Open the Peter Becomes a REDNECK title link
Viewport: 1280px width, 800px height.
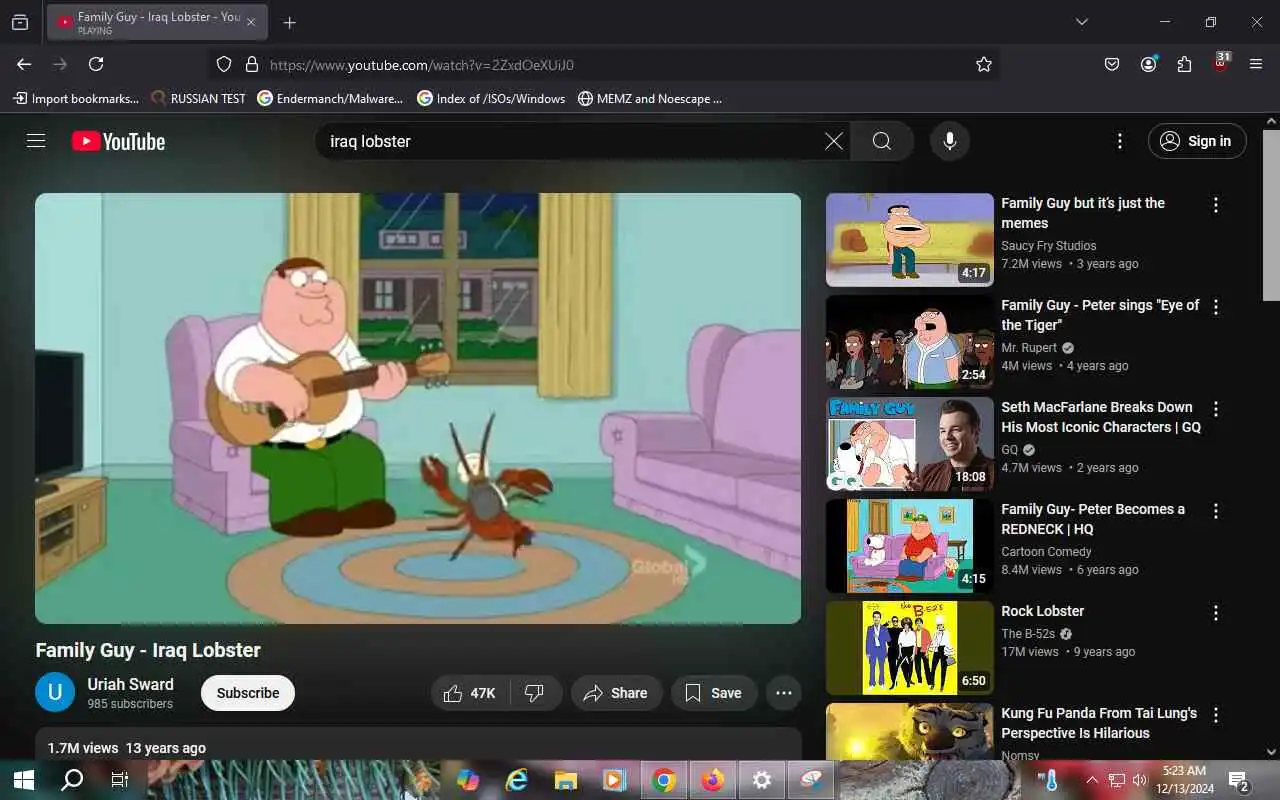[x=1093, y=519]
